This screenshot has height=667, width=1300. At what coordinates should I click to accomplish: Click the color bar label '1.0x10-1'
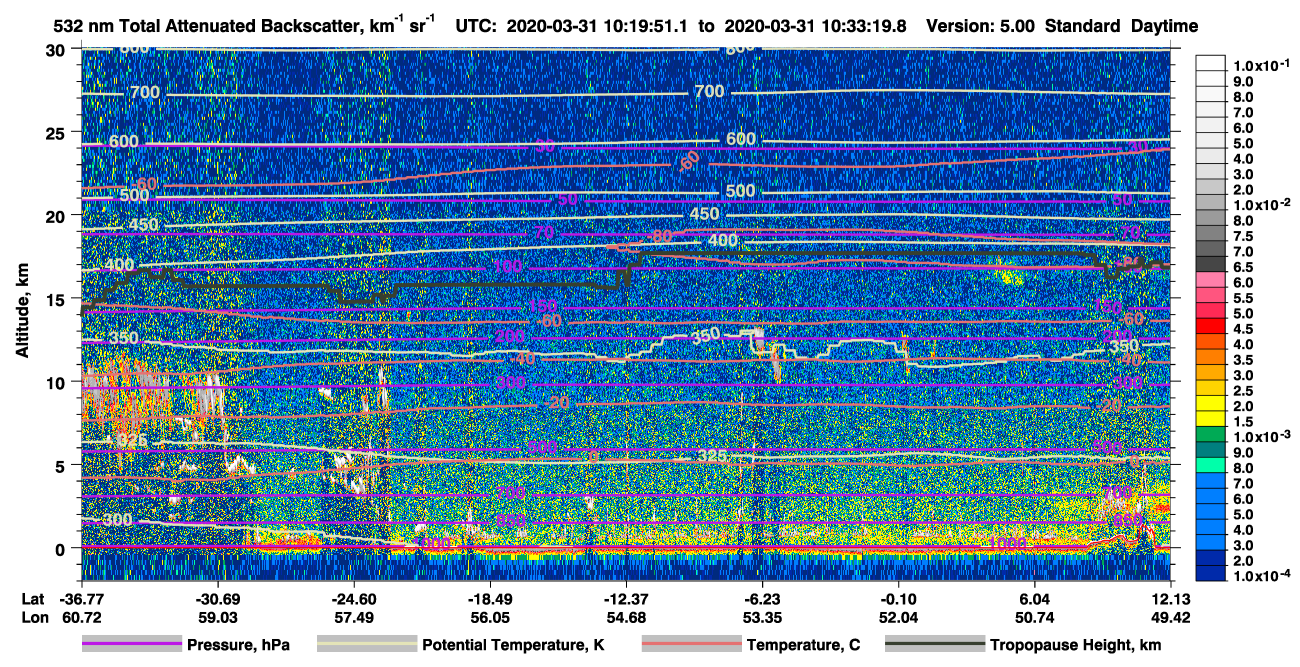pyautogui.click(x=1264, y=66)
